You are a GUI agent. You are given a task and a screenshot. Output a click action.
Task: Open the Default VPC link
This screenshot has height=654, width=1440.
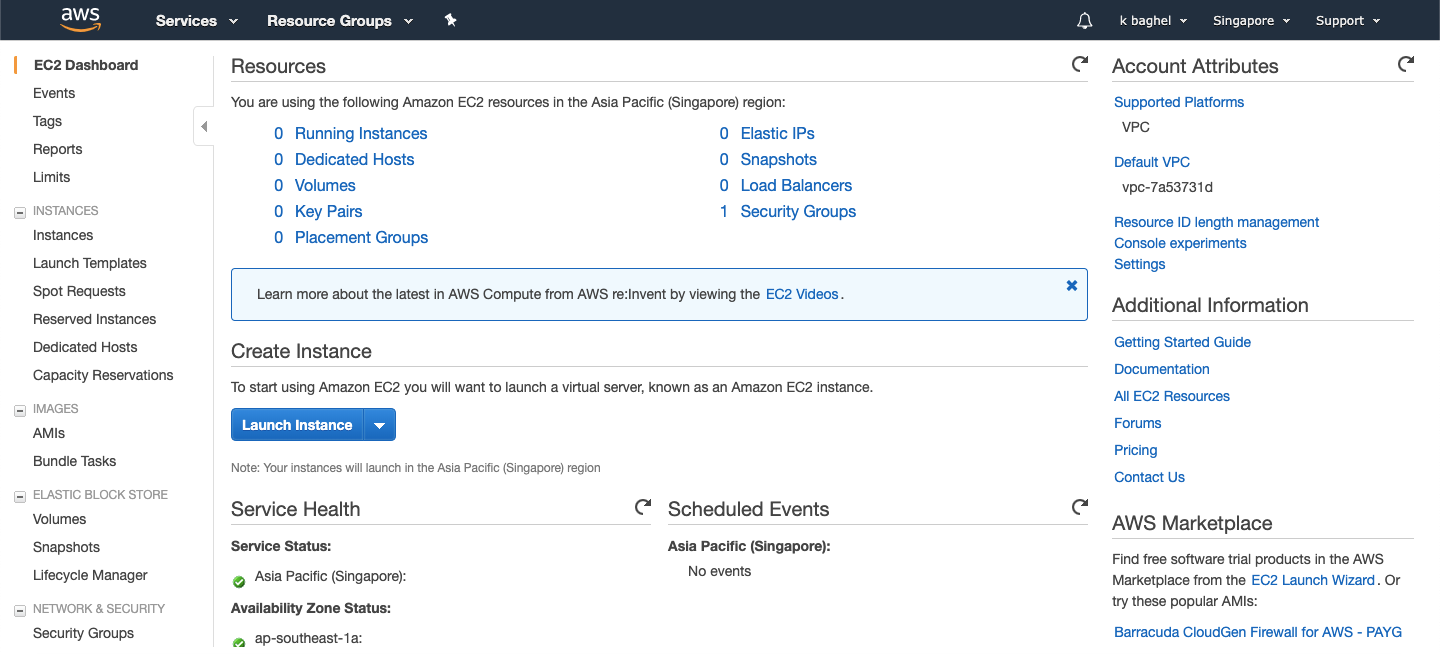(x=1152, y=162)
